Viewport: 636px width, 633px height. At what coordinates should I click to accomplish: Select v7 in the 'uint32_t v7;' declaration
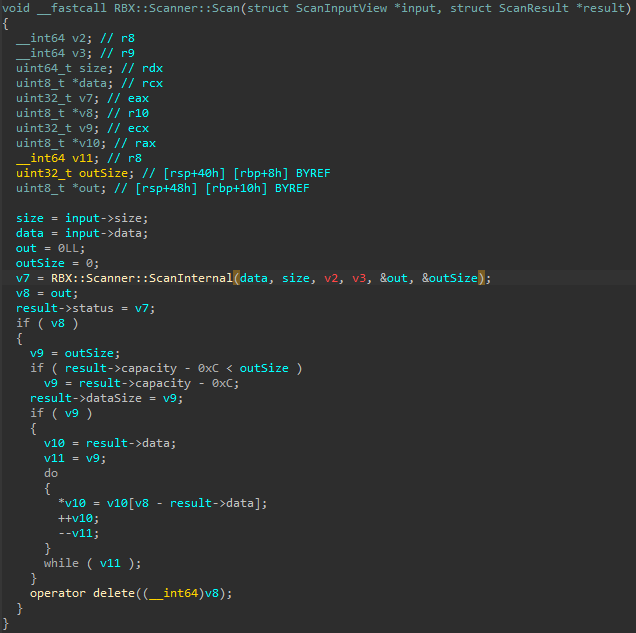coord(86,98)
